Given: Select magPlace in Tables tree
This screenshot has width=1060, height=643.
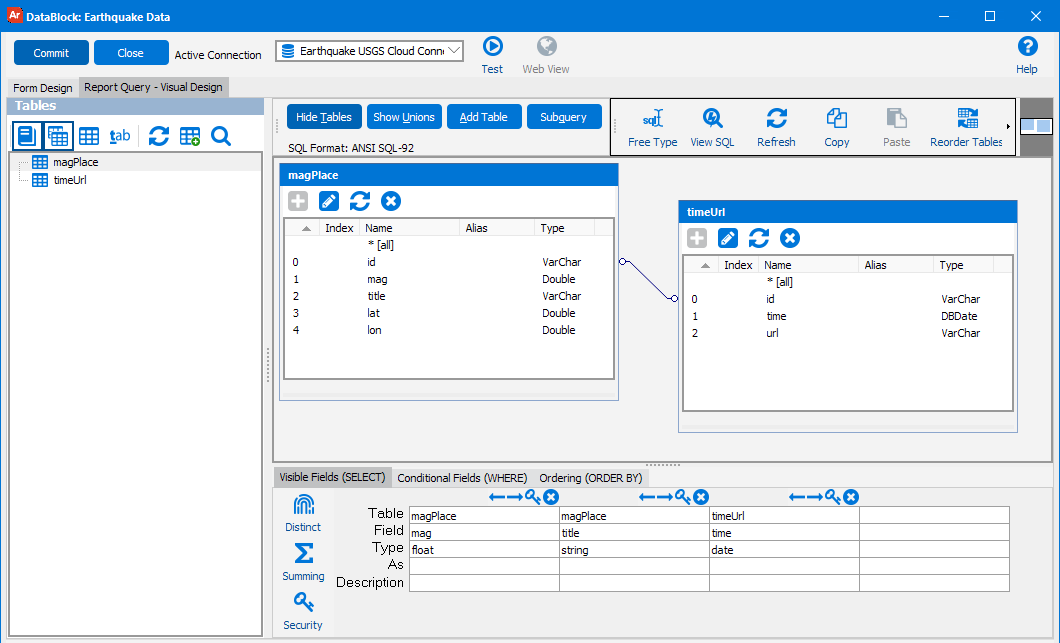Looking at the screenshot, I should [75, 162].
